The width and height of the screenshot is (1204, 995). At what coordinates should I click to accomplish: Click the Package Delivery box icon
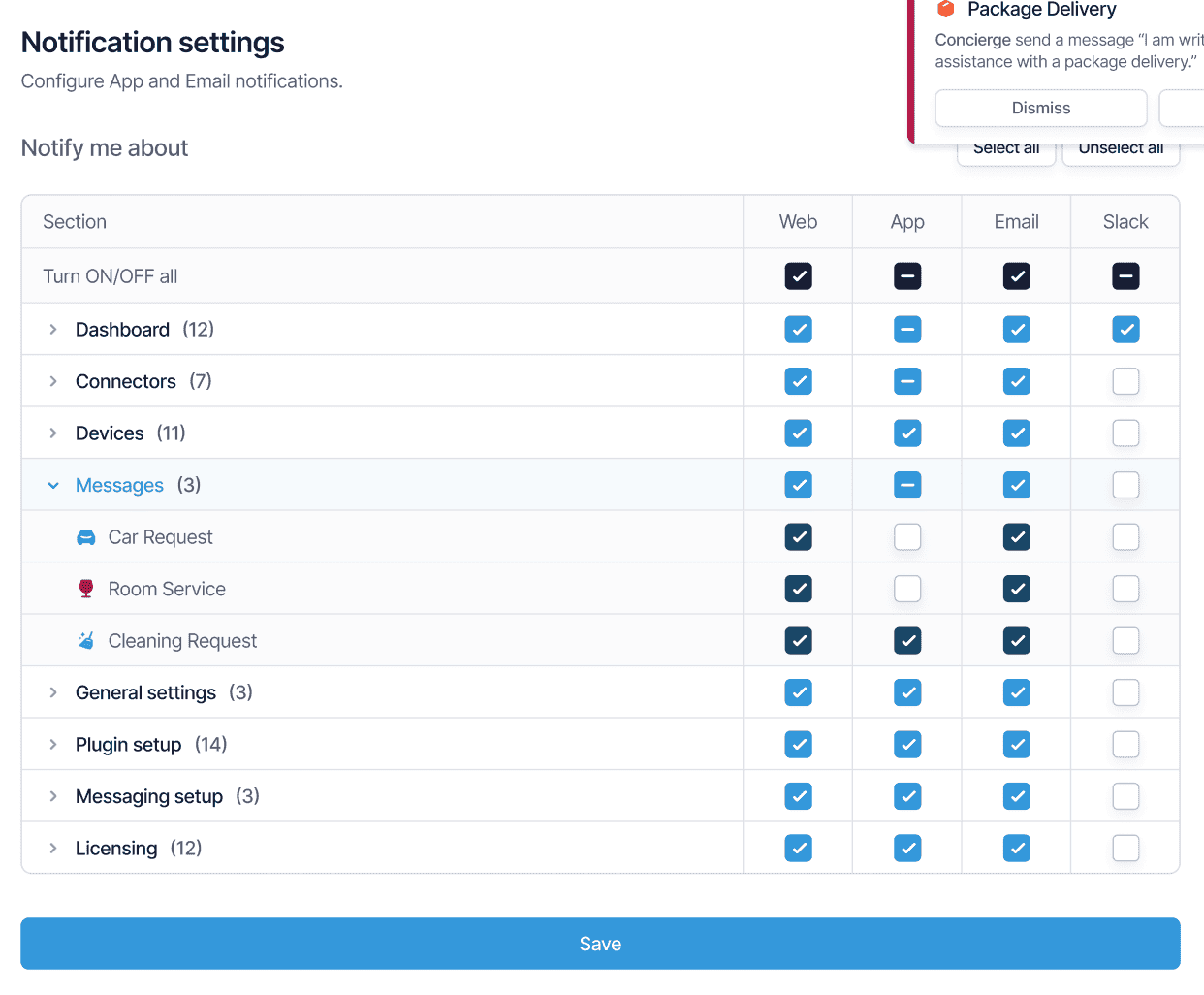pos(946,10)
